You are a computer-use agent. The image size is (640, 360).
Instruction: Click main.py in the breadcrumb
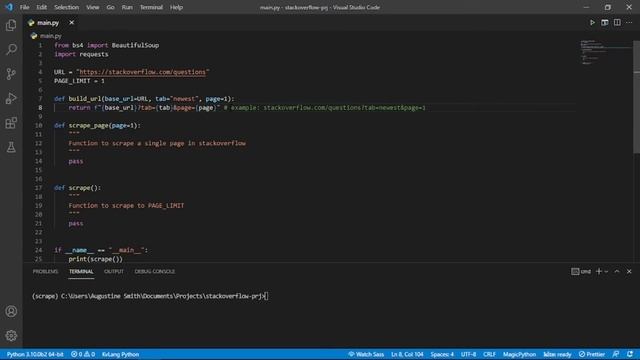tap(50, 36)
